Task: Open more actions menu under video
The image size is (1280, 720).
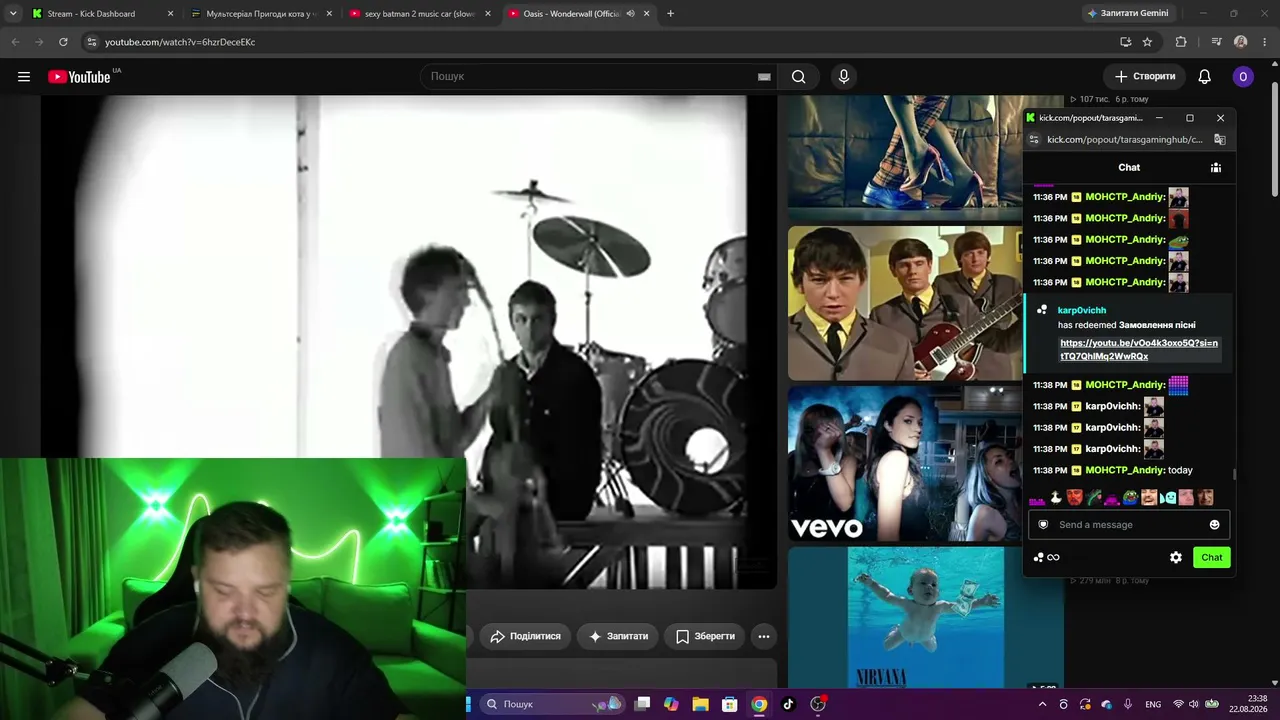Action: [x=764, y=636]
